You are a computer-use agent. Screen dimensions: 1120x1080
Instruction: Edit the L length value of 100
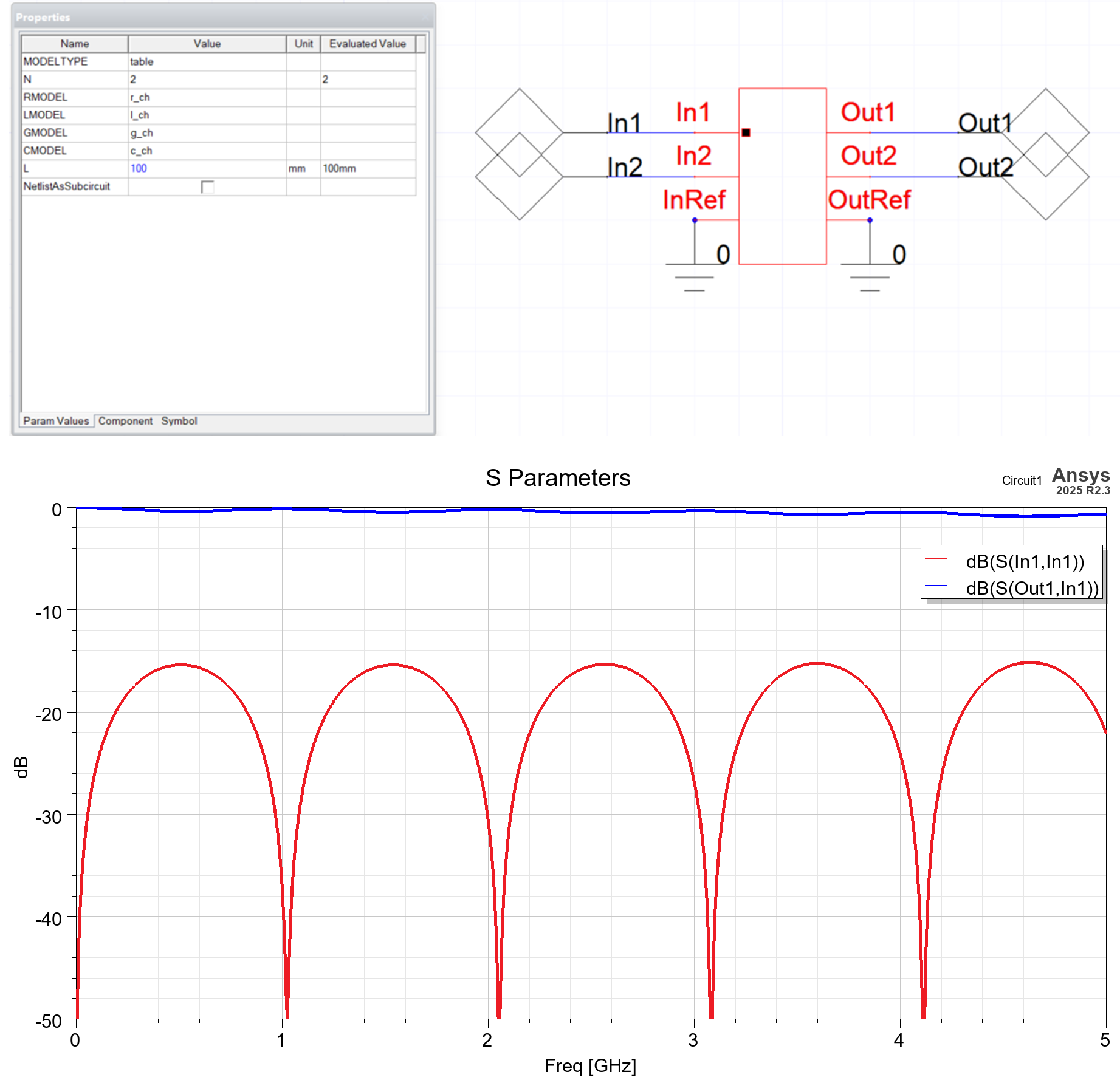point(139,169)
